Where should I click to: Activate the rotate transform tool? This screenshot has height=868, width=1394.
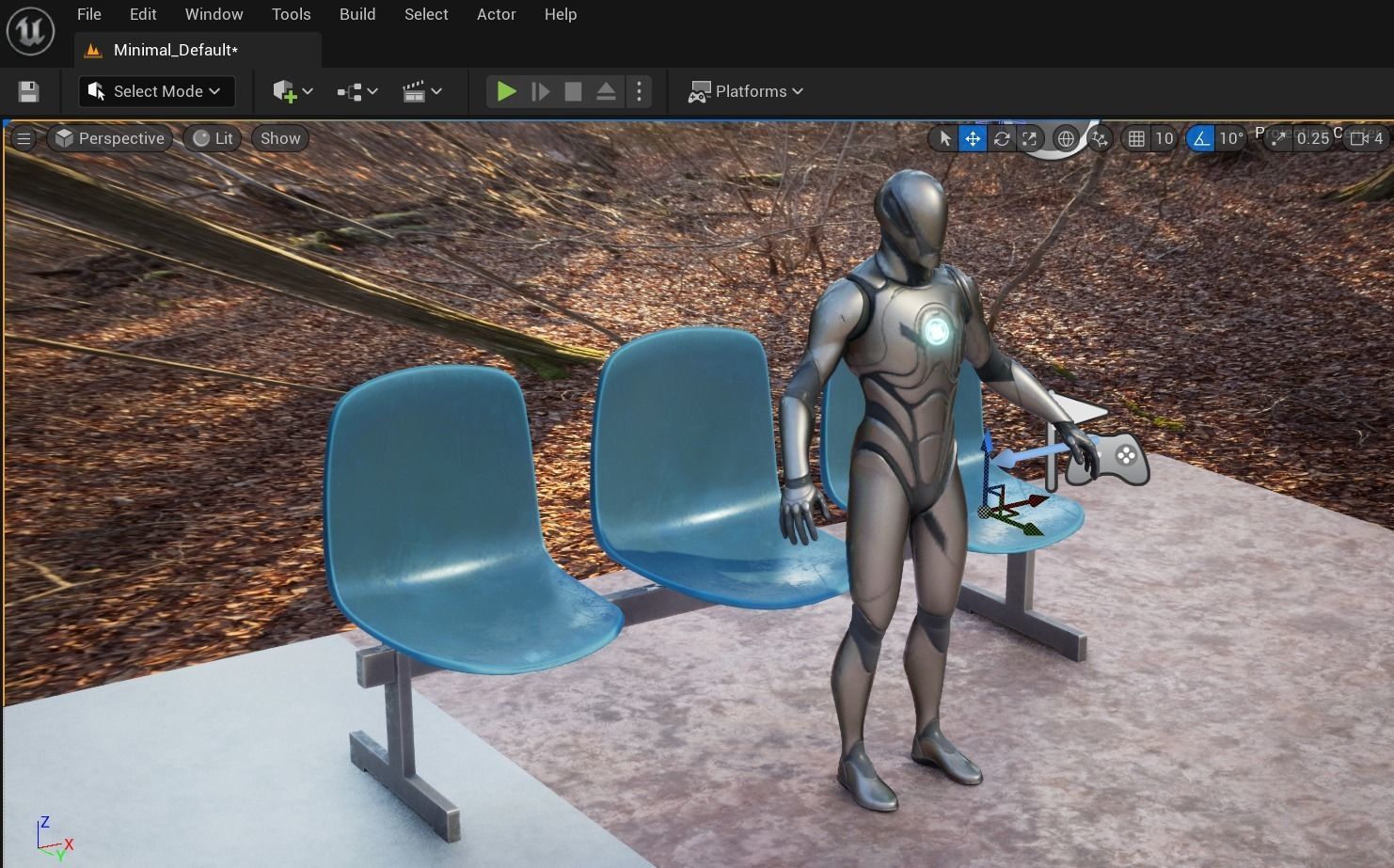click(1002, 138)
